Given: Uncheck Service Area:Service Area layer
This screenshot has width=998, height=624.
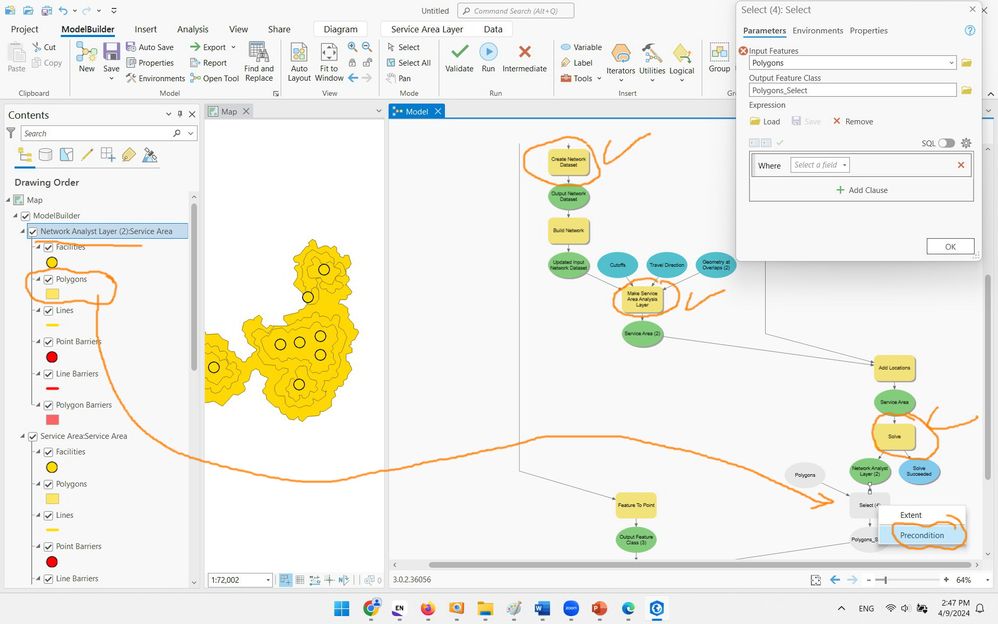Looking at the screenshot, I should coord(32,436).
